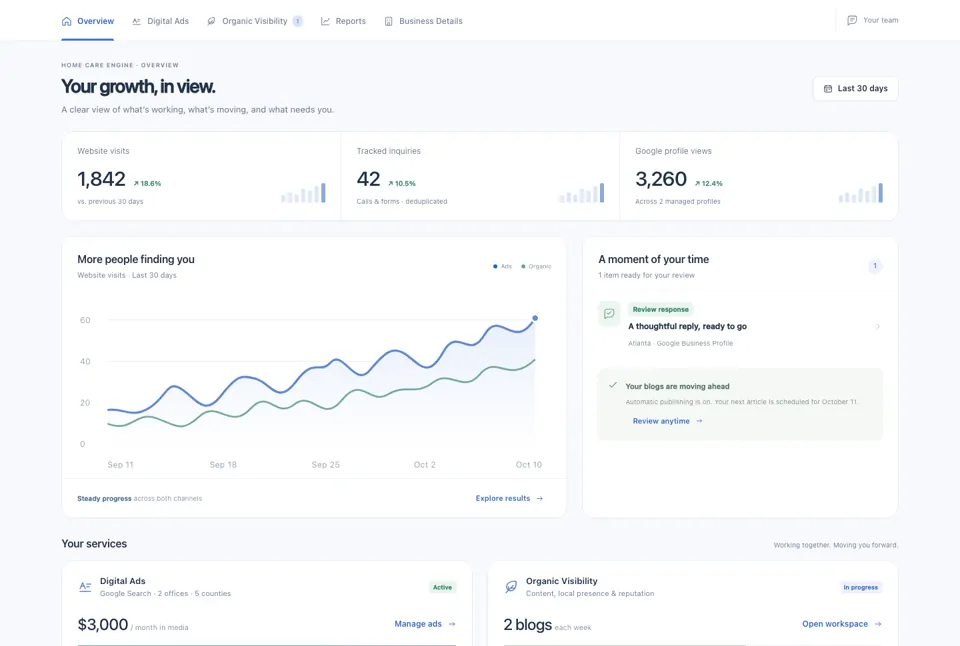Click the Active status badge

[443, 587]
